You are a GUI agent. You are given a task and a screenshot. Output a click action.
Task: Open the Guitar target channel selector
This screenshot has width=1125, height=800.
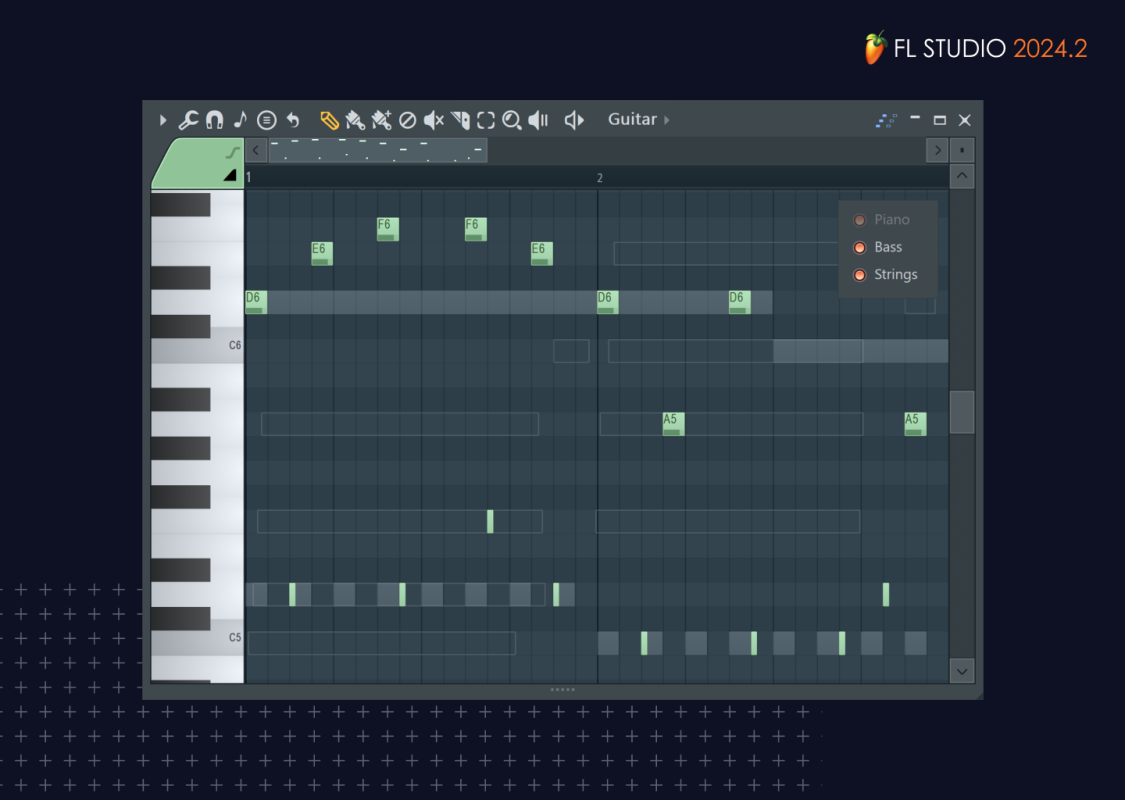click(x=638, y=119)
